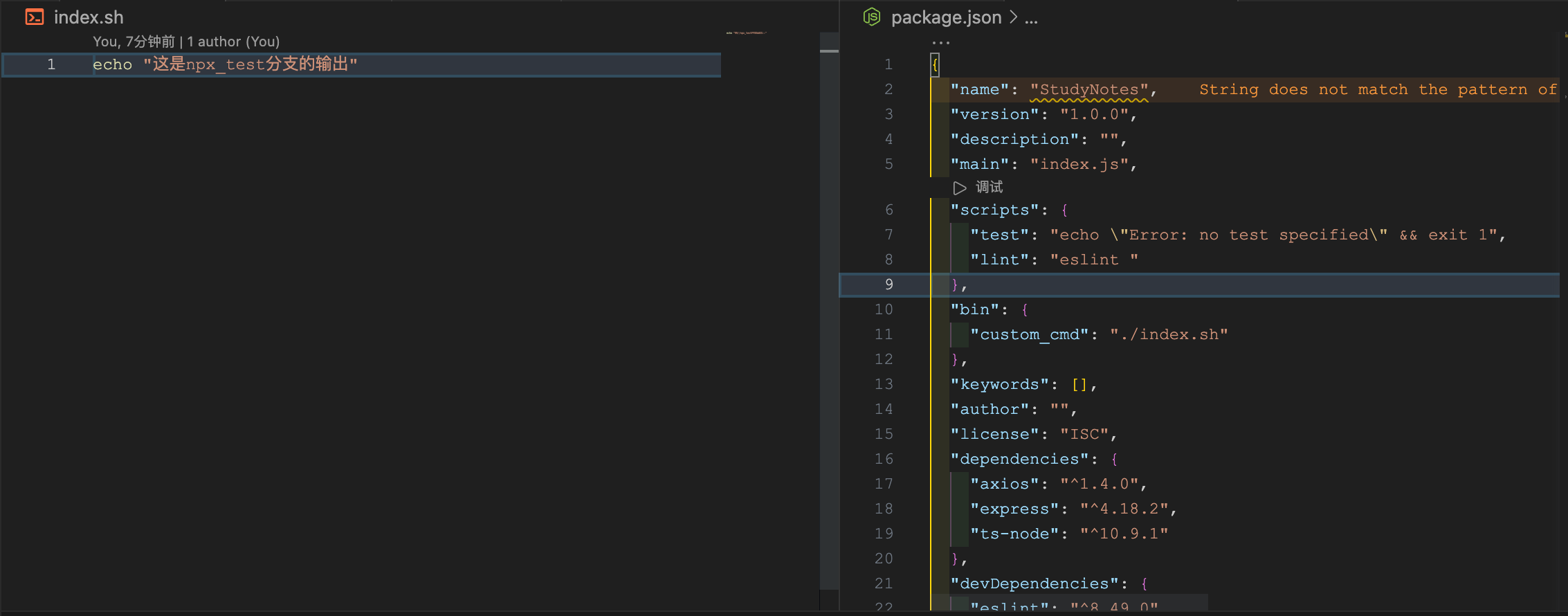Image resolution: width=1568 pixels, height=616 pixels.
Task: Click the closing brace on line 9
Action: tap(955, 284)
